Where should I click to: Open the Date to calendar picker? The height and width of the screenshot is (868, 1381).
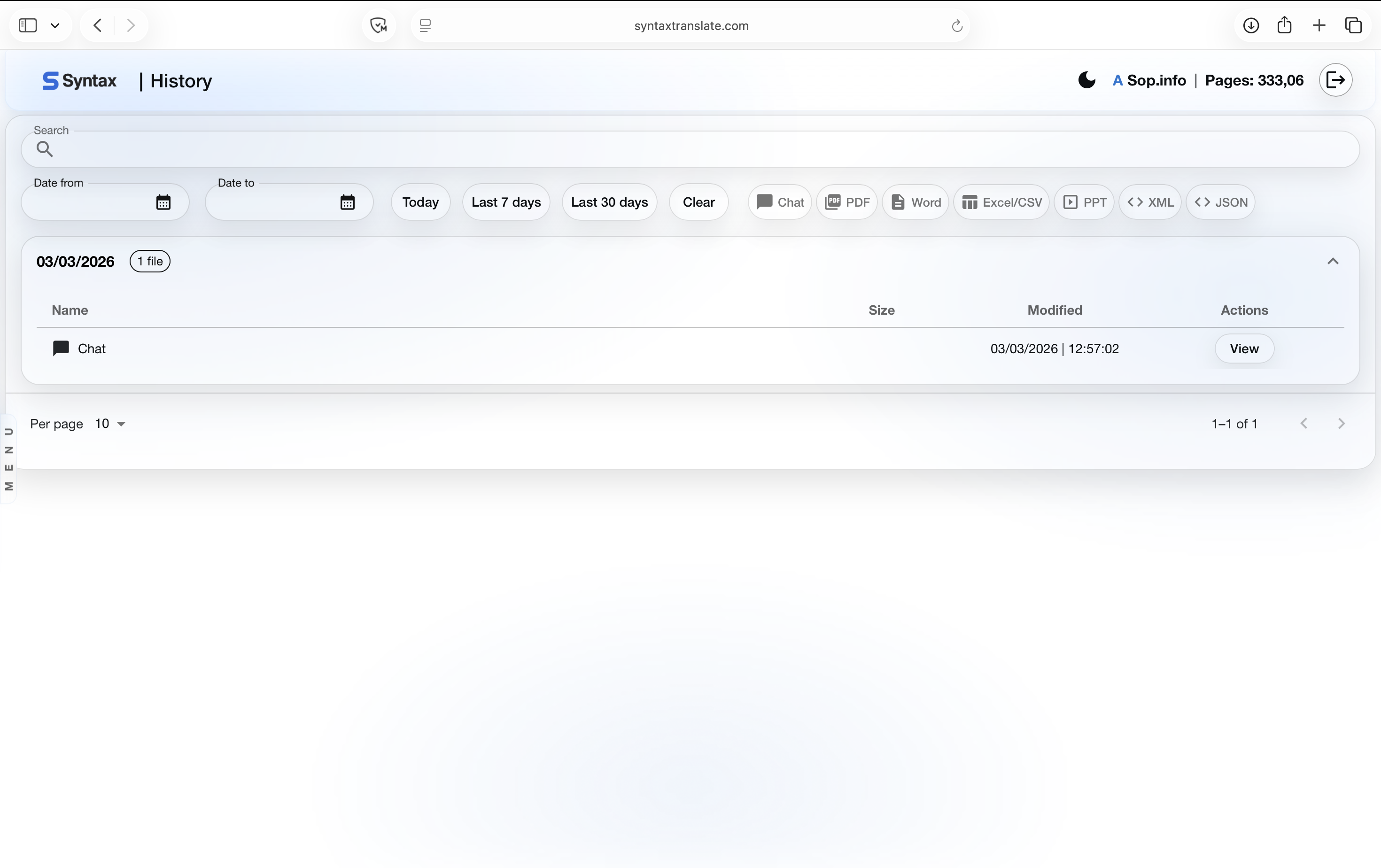coord(347,202)
